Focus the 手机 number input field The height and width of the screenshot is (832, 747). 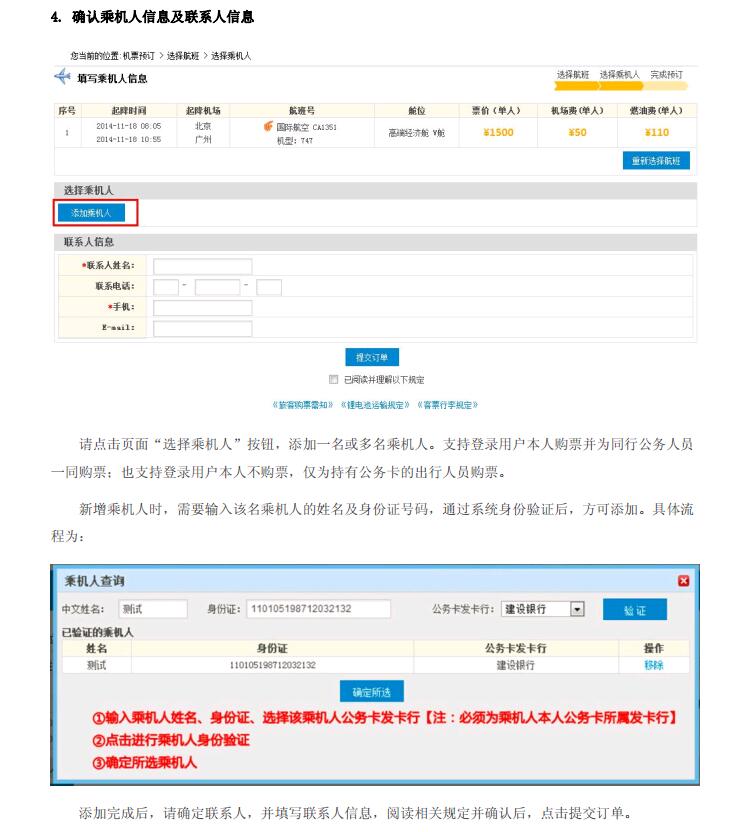[x=202, y=308]
